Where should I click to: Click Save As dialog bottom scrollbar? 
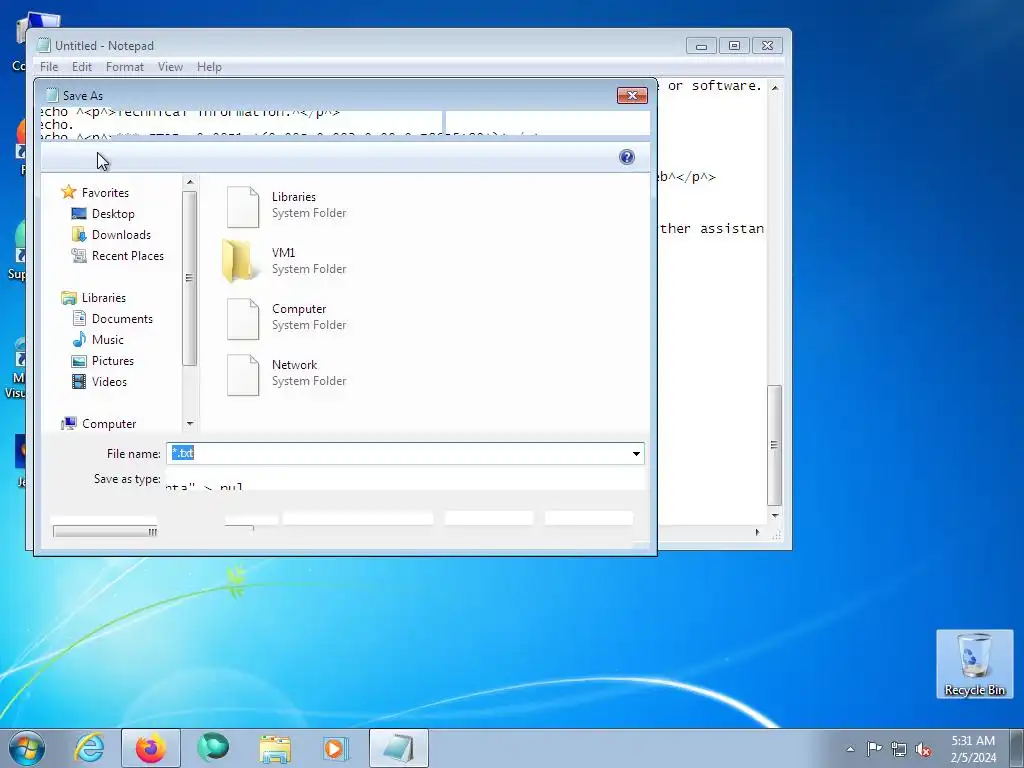point(104,532)
